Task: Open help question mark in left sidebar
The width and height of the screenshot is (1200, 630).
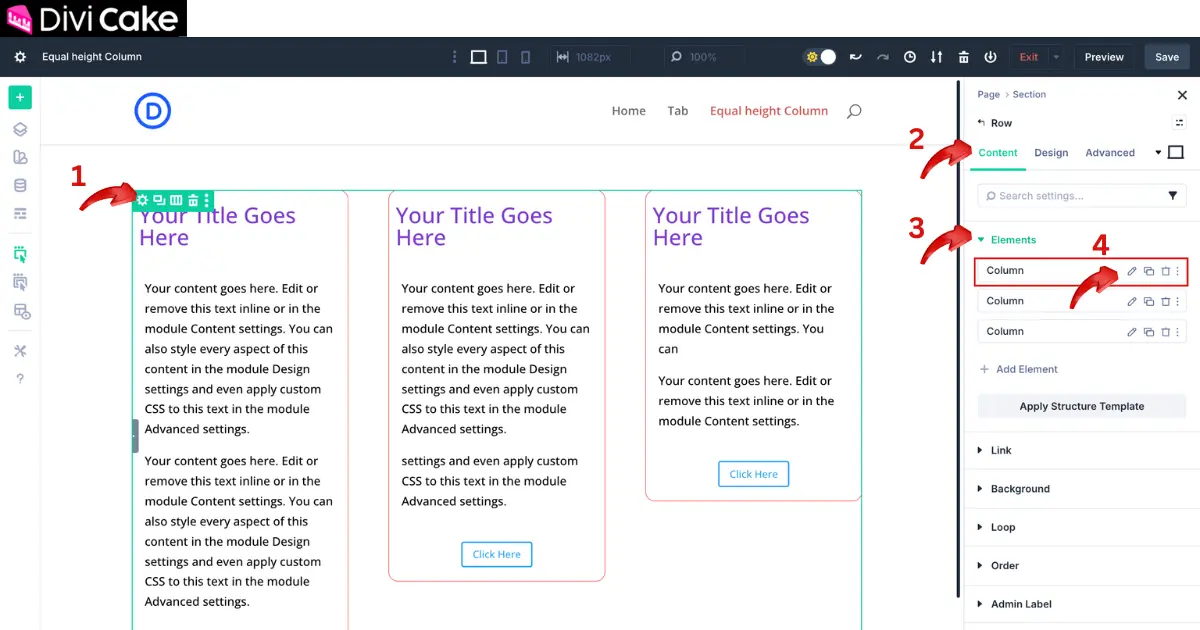Action: pos(20,379)
